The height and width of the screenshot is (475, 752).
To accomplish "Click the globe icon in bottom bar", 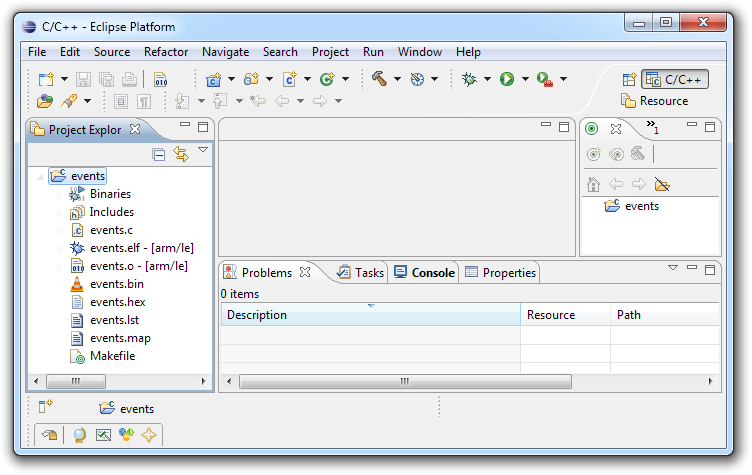I will coord(80,435).
